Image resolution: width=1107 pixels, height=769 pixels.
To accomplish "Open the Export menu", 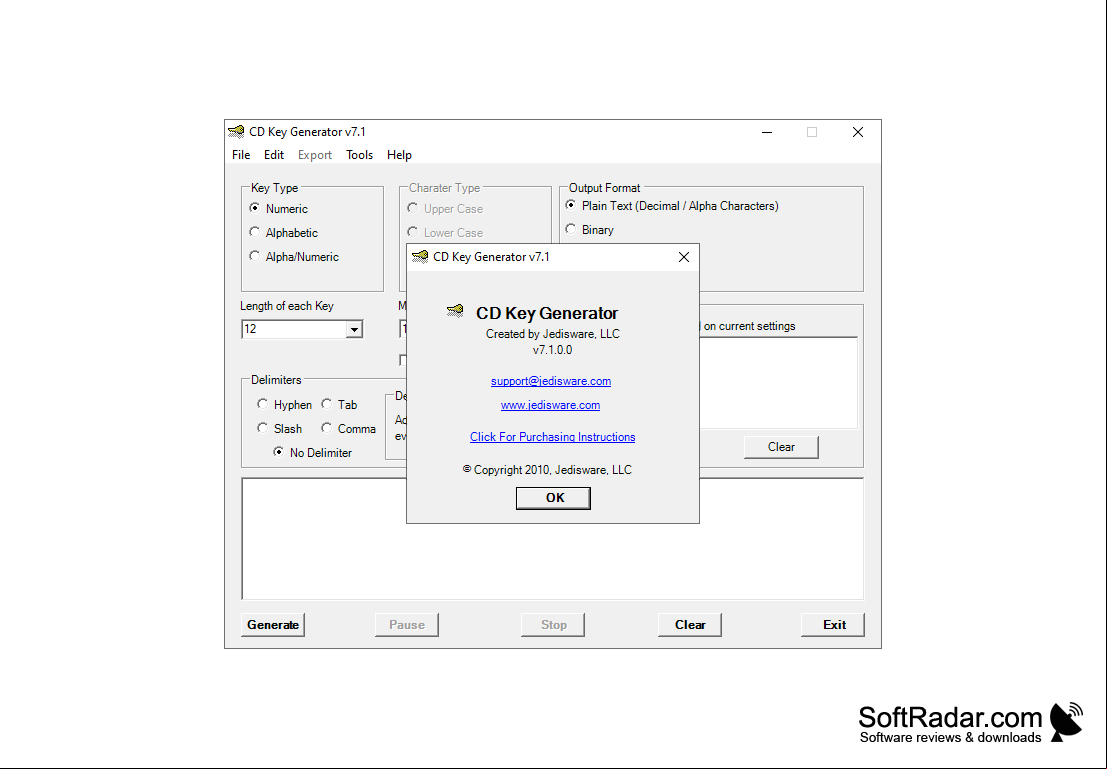I will [x=315, y=155].
